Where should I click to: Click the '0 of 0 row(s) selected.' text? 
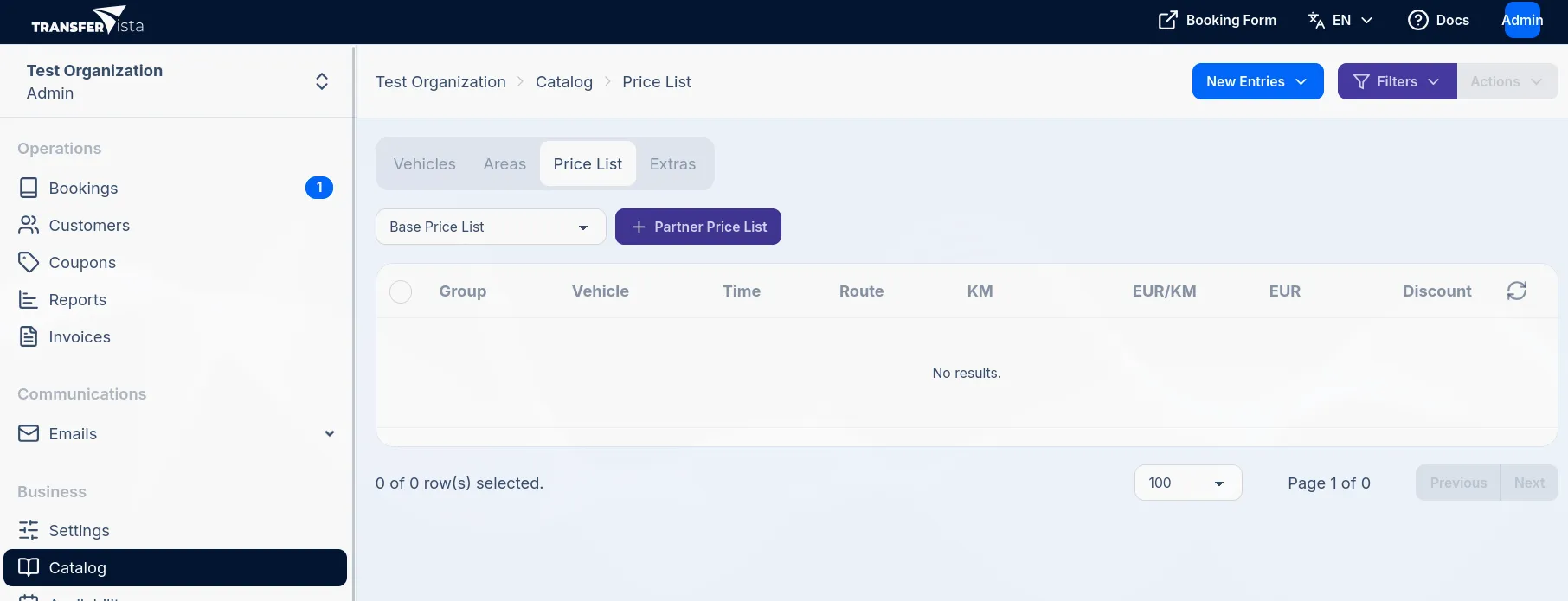point(459,483)
